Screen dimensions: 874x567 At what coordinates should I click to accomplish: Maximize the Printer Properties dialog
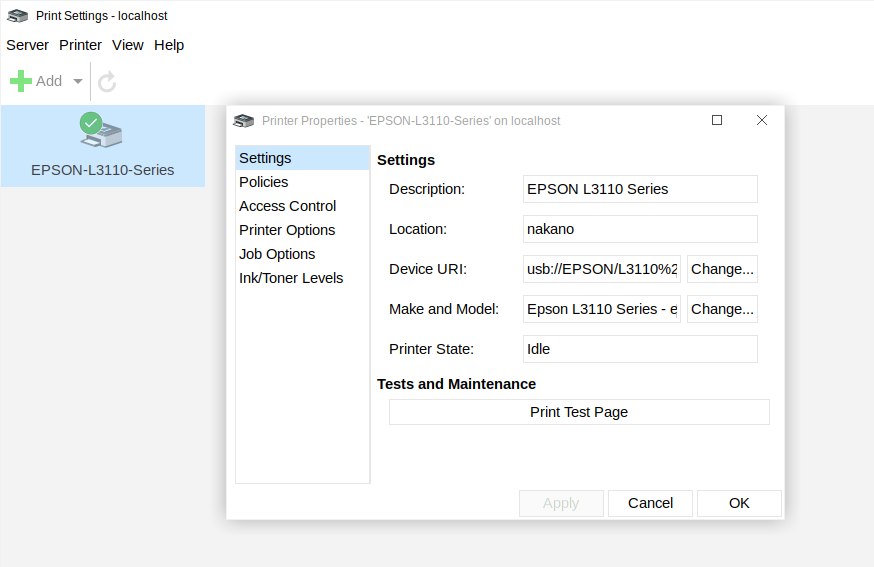[717, 120]
